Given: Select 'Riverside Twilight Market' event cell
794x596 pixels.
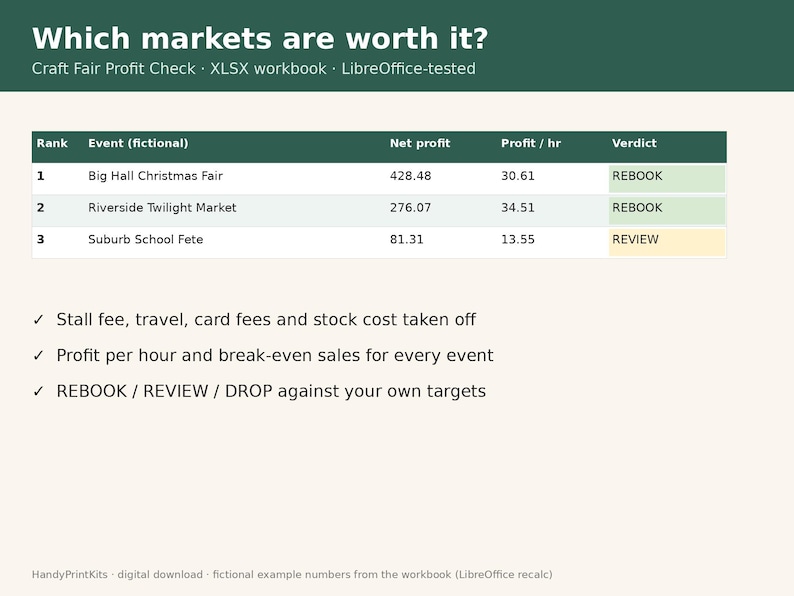Looking at the screenshot, I should 162,208.
